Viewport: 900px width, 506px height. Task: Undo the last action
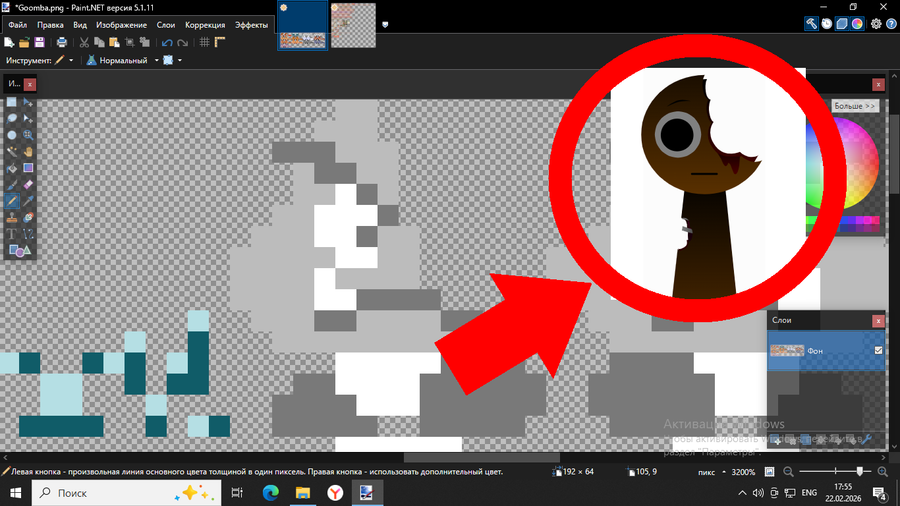coord(167,42)
